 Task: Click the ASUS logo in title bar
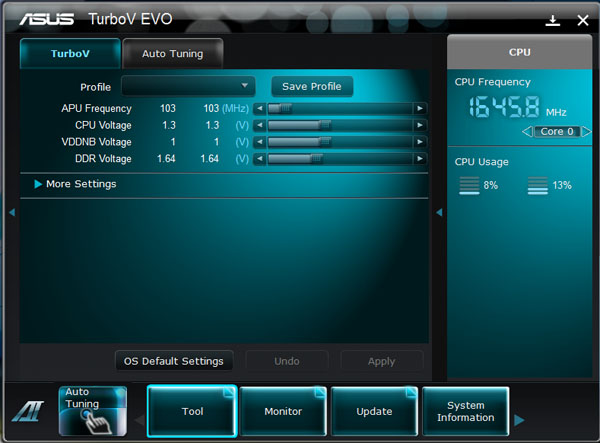point(47,19)
